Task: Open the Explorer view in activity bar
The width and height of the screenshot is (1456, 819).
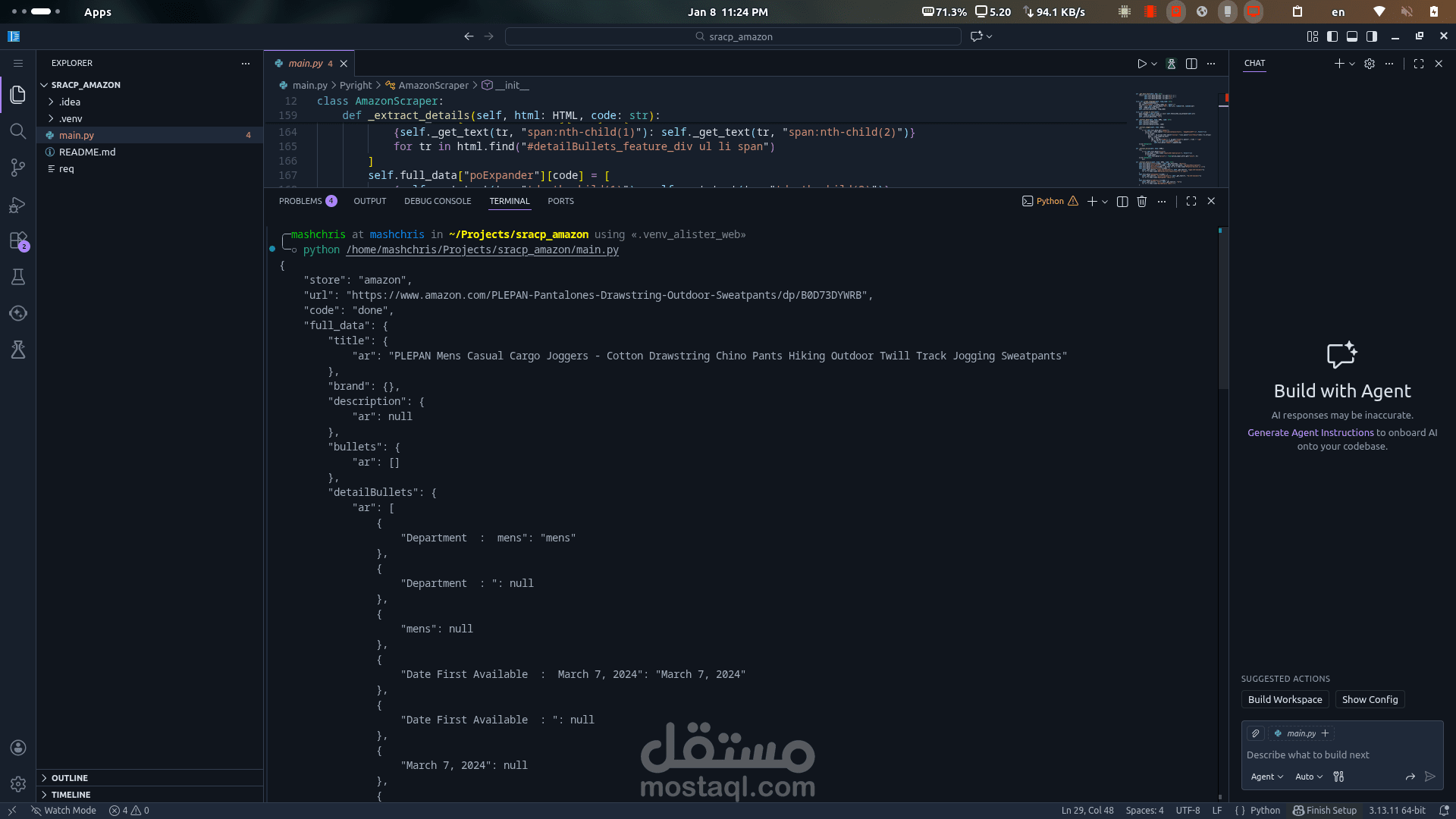Action: (18, 95)
